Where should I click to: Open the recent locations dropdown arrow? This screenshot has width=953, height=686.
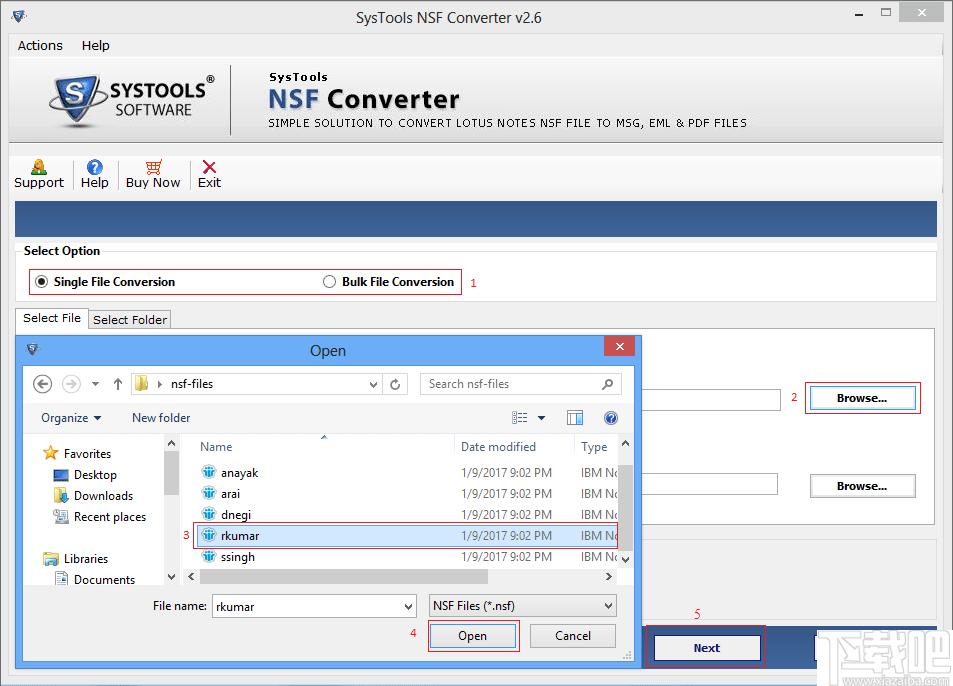click(95, 384)
